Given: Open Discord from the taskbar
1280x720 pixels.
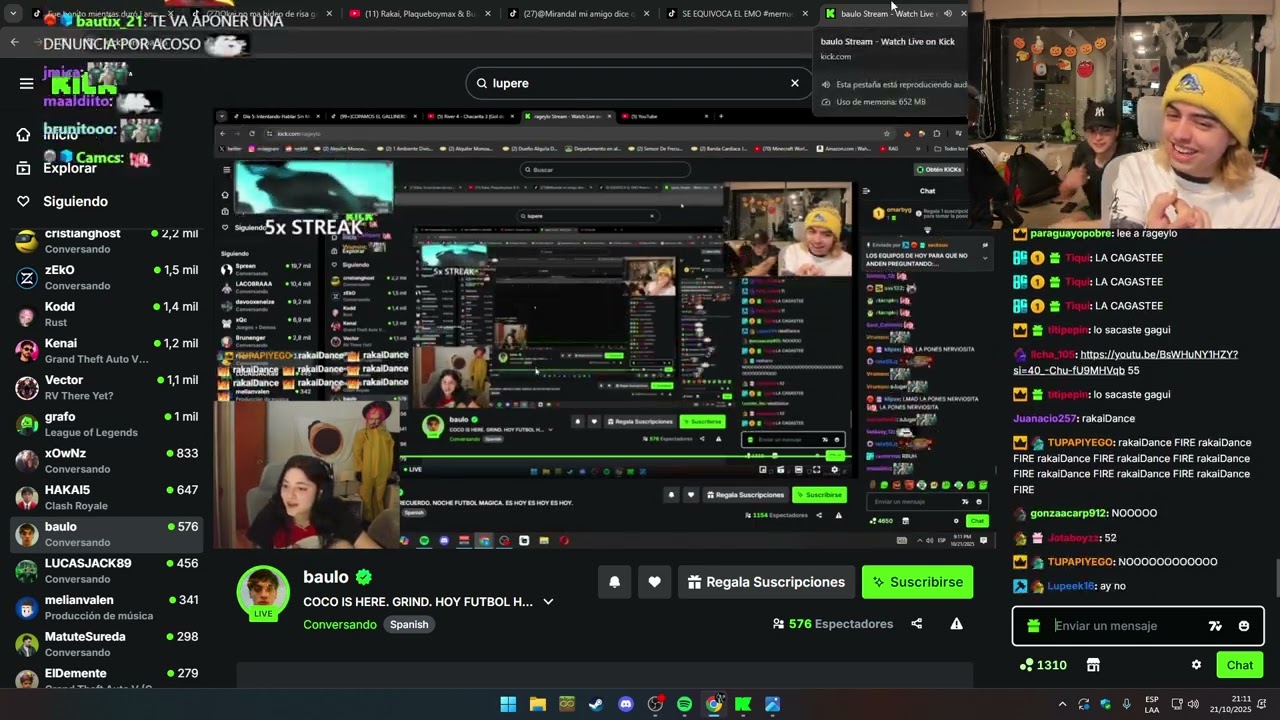Looking at the screenshot, I should pyautogui.click(x=625, y=704).
